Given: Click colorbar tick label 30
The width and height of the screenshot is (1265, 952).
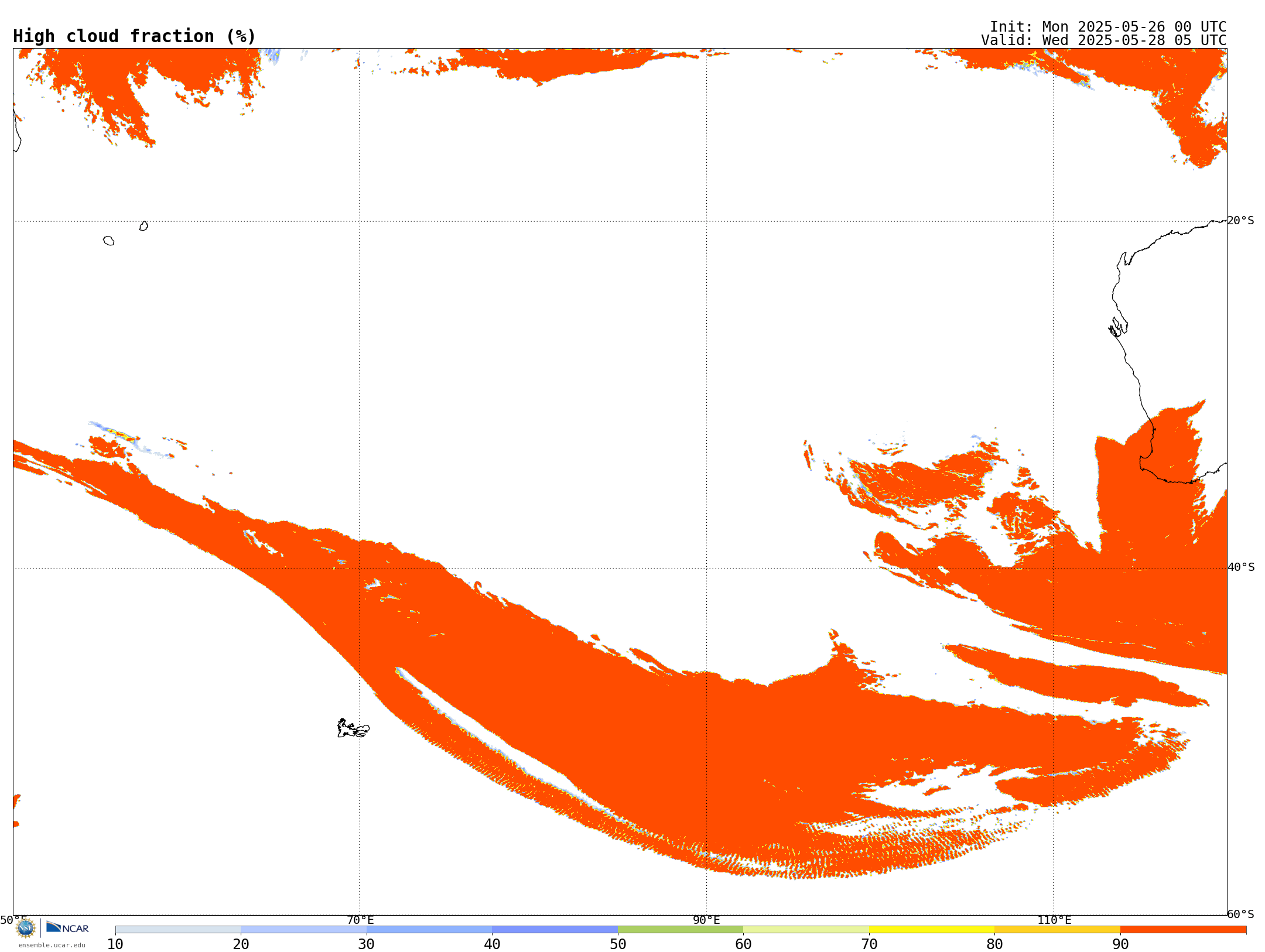Looking at the screenshot, I should click(367, 944).
